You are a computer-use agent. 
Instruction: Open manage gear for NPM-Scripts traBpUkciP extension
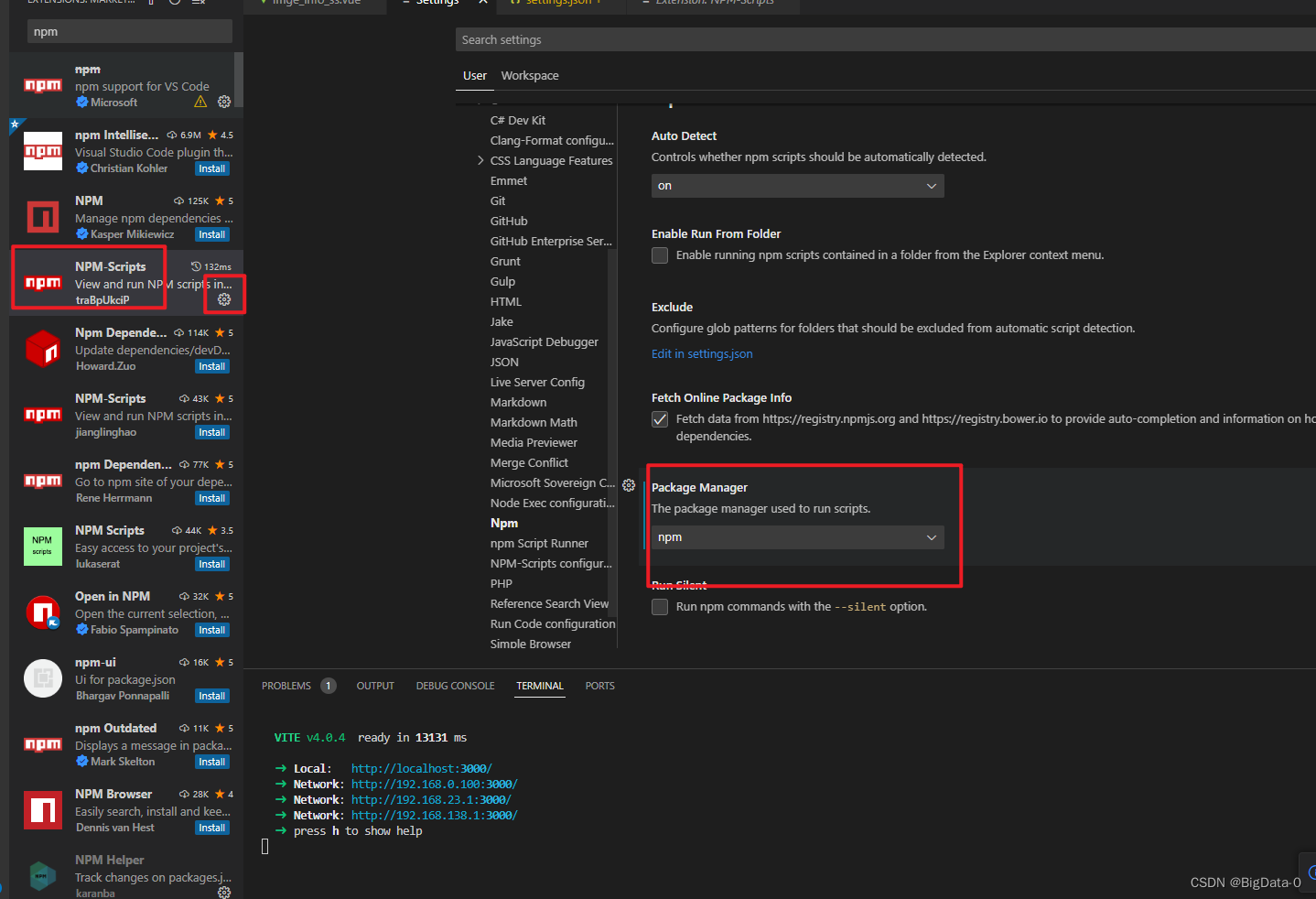tap(224, 299)
